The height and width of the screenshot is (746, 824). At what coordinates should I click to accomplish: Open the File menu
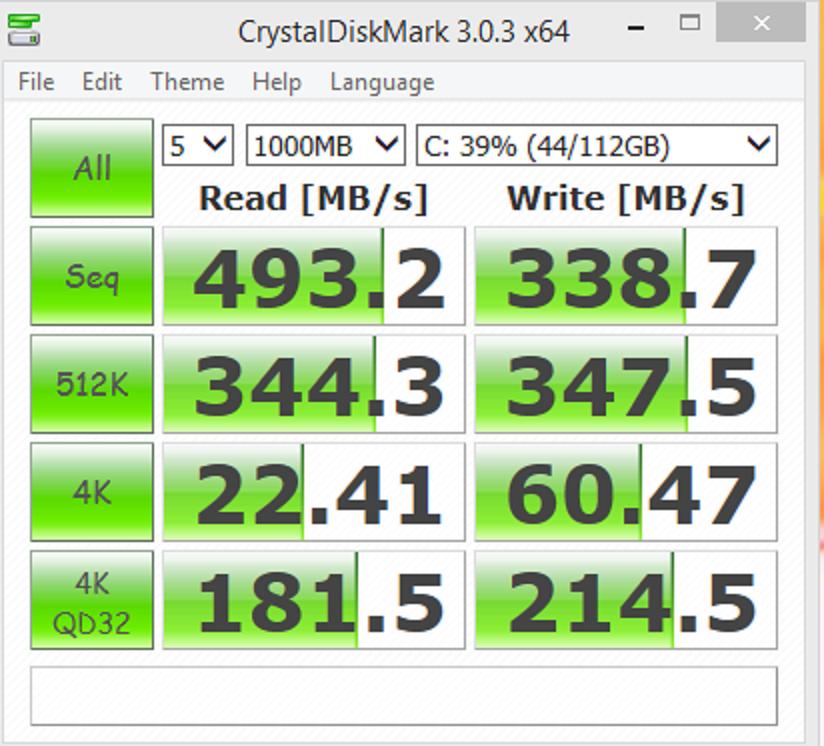[x=36, y=82]
